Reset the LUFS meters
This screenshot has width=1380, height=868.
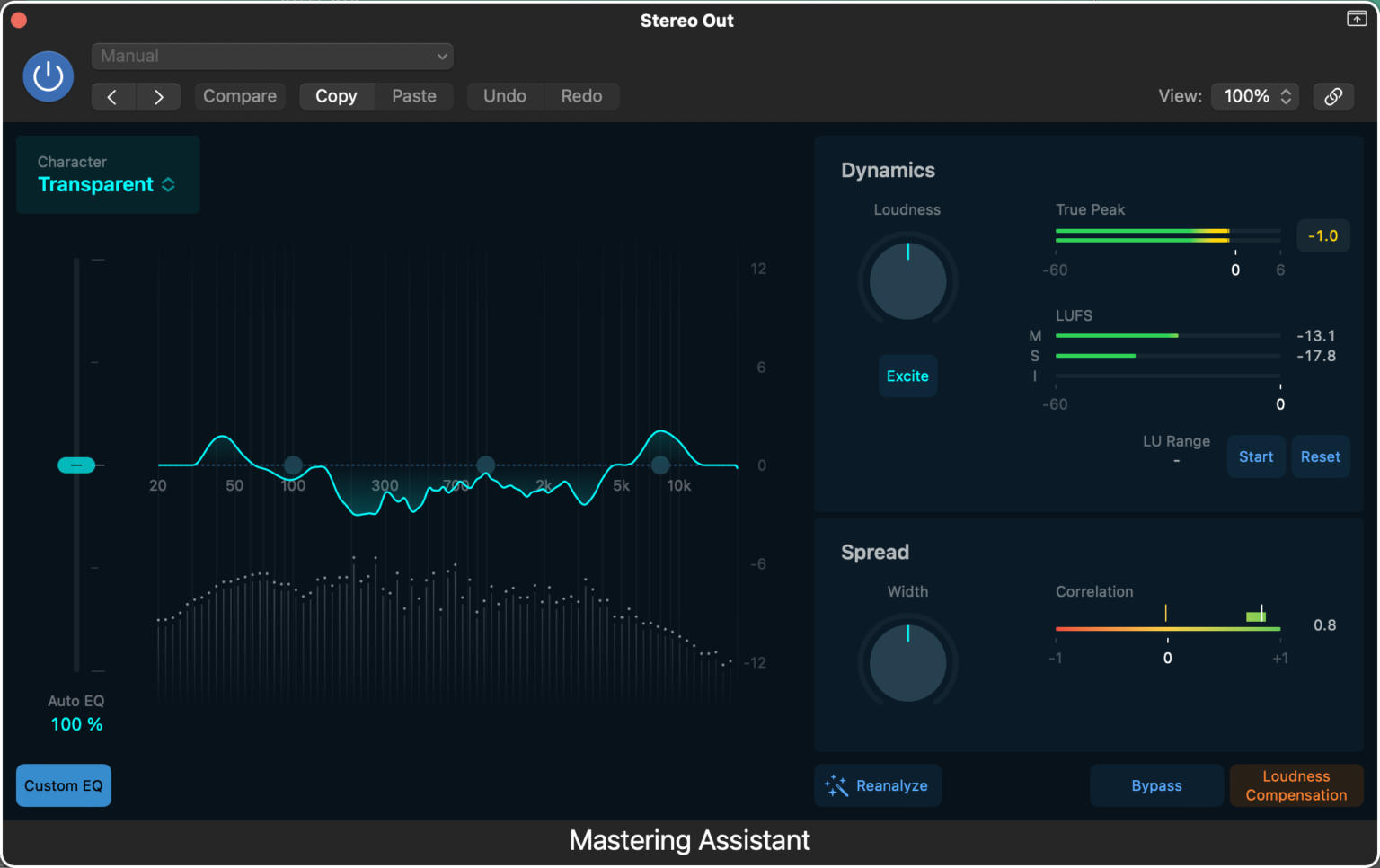point(1320,456)
